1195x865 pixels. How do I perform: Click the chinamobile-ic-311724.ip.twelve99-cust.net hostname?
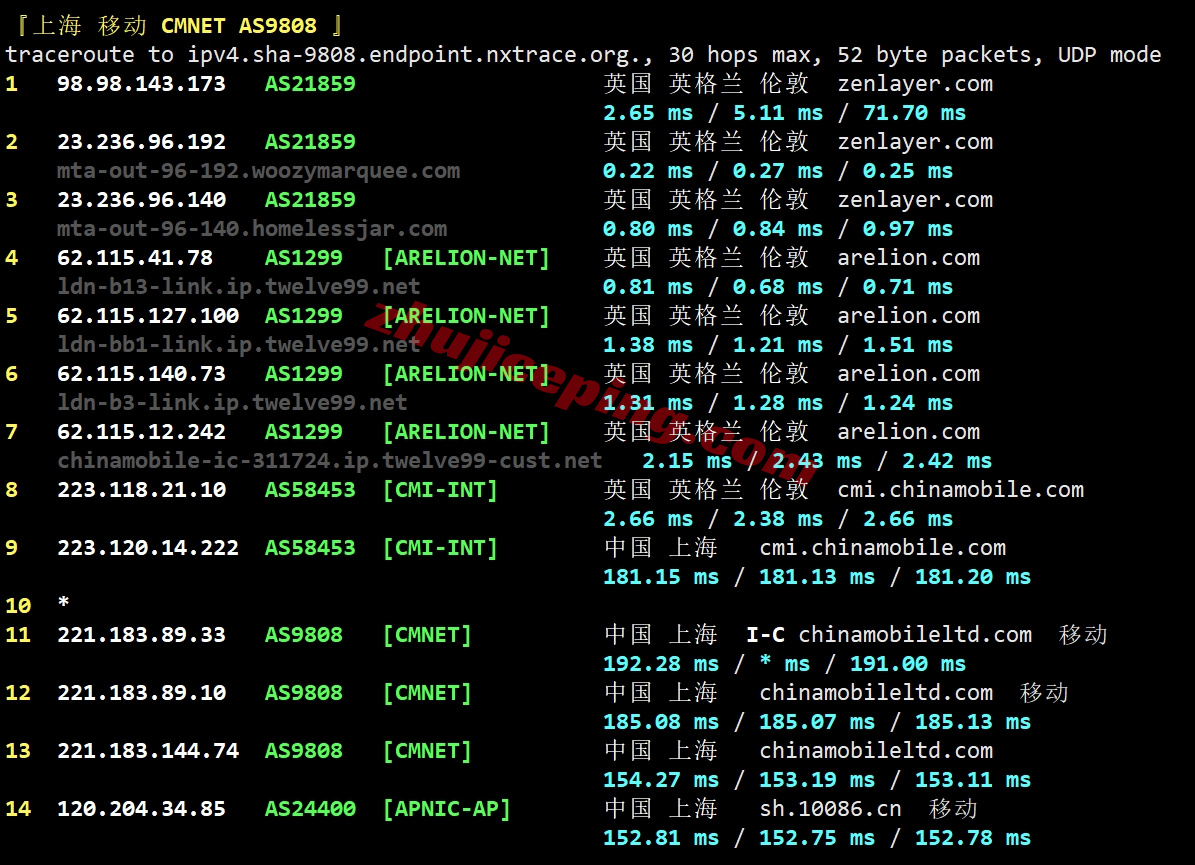tap(329, 461)
